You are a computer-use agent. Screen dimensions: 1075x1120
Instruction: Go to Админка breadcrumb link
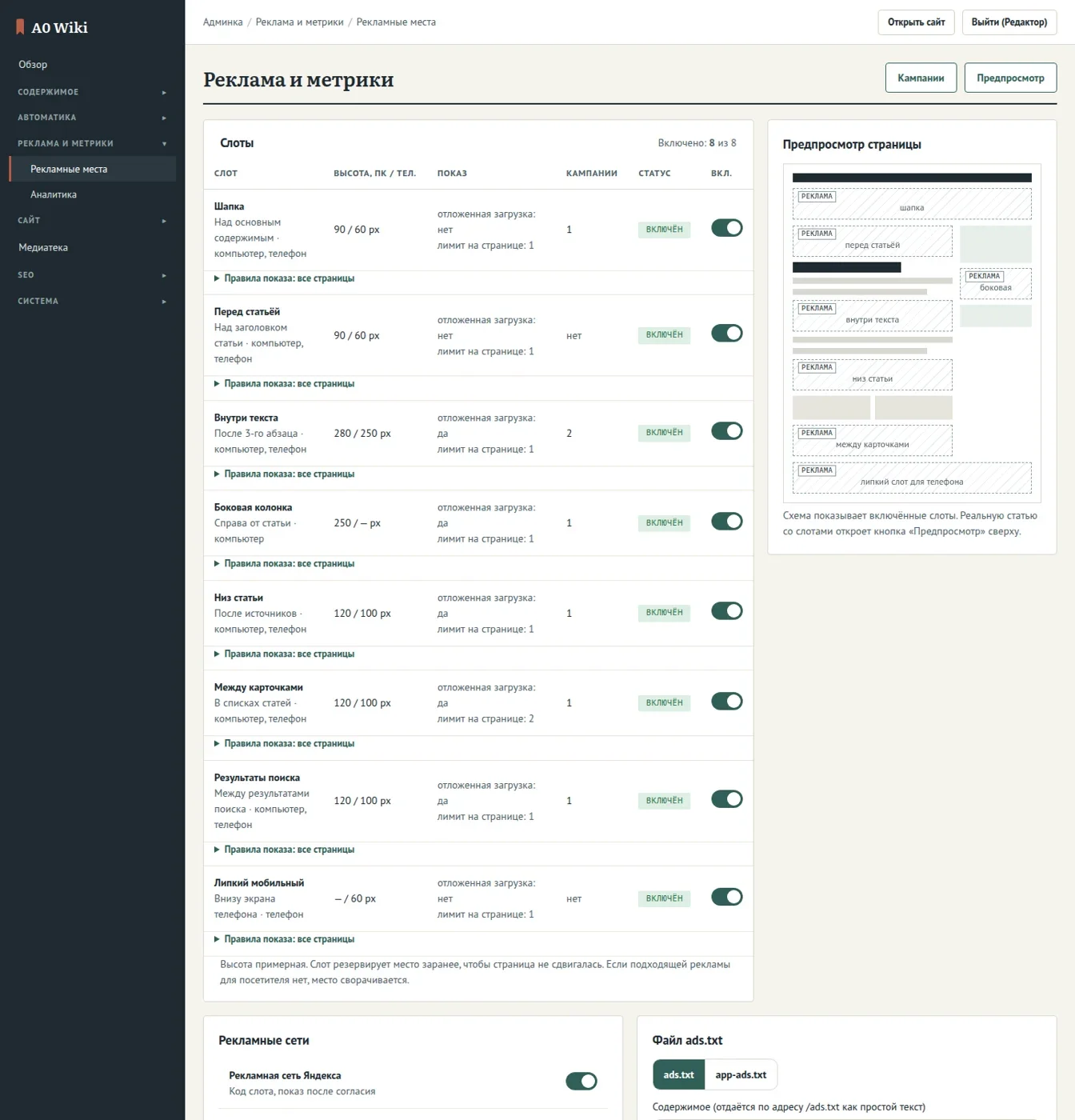222,22
